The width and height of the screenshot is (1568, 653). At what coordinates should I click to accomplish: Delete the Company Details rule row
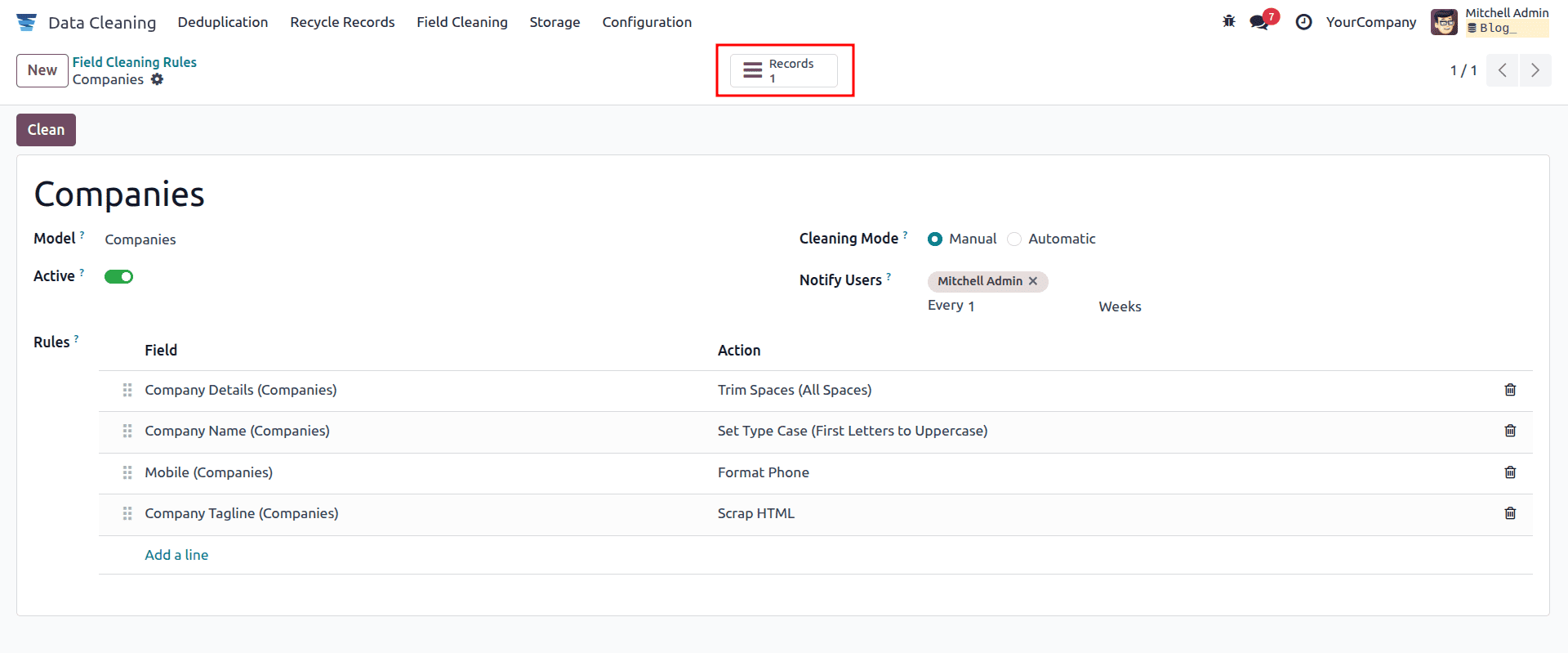(1510, 390)
